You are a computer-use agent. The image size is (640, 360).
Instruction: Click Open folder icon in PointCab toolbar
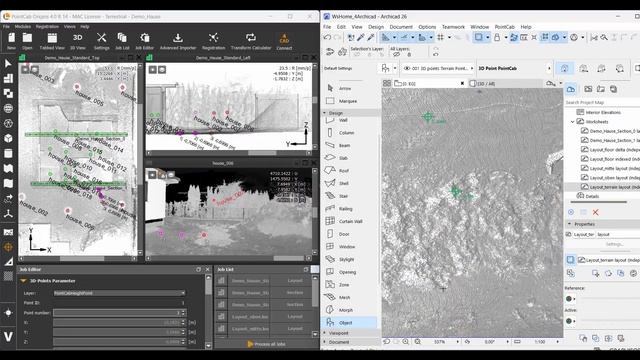tap(27, 41)
